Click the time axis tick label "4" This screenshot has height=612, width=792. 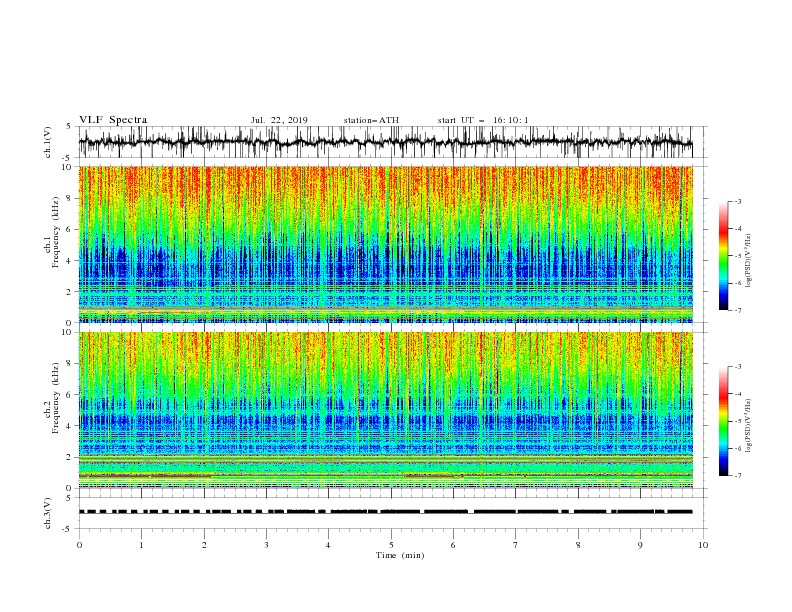tap(328, 545)
